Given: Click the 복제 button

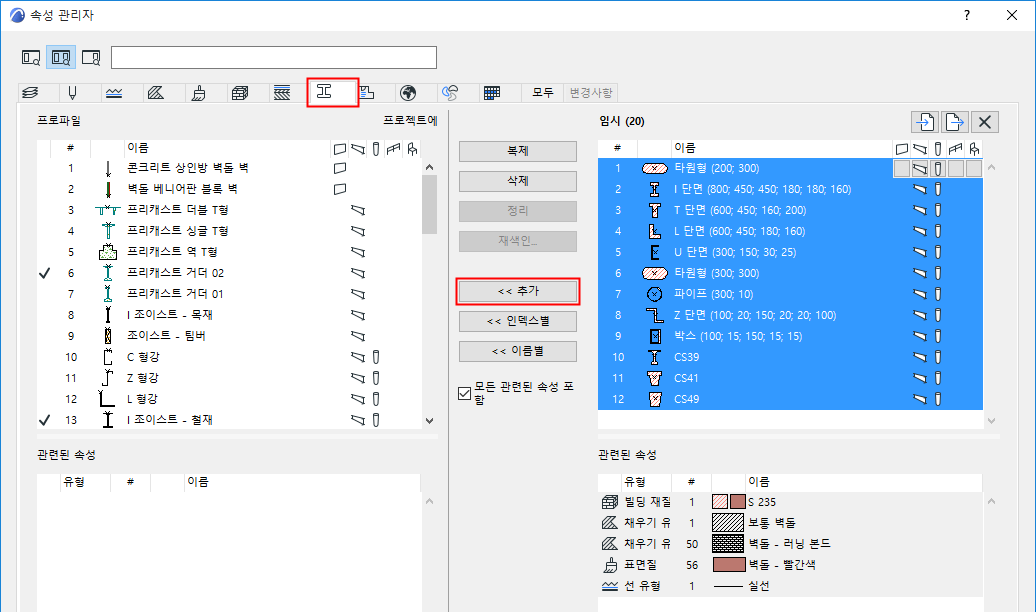Looking at the screenshot, I should tap(518, 151).
